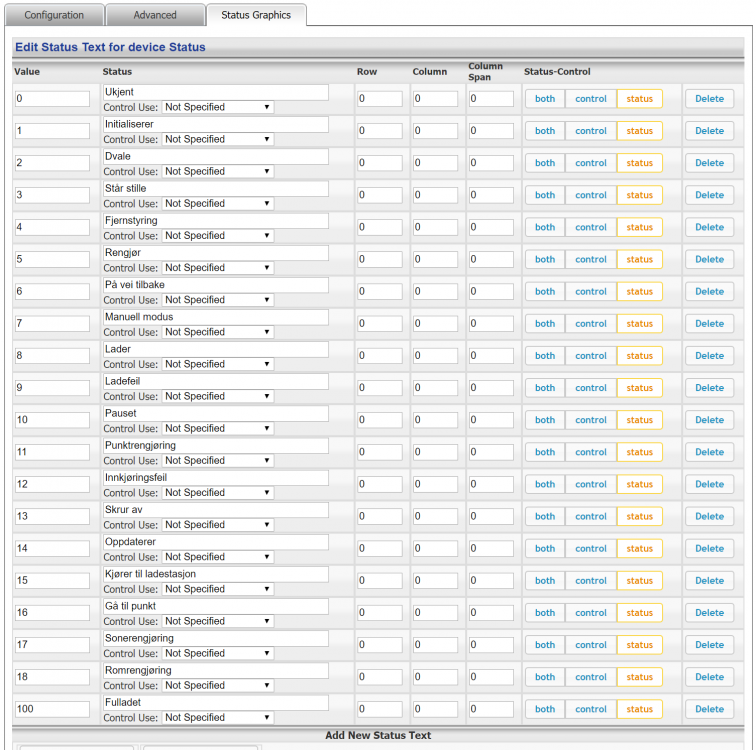Expand Control Use dropdown for Romrengjøring

[217, 685]
